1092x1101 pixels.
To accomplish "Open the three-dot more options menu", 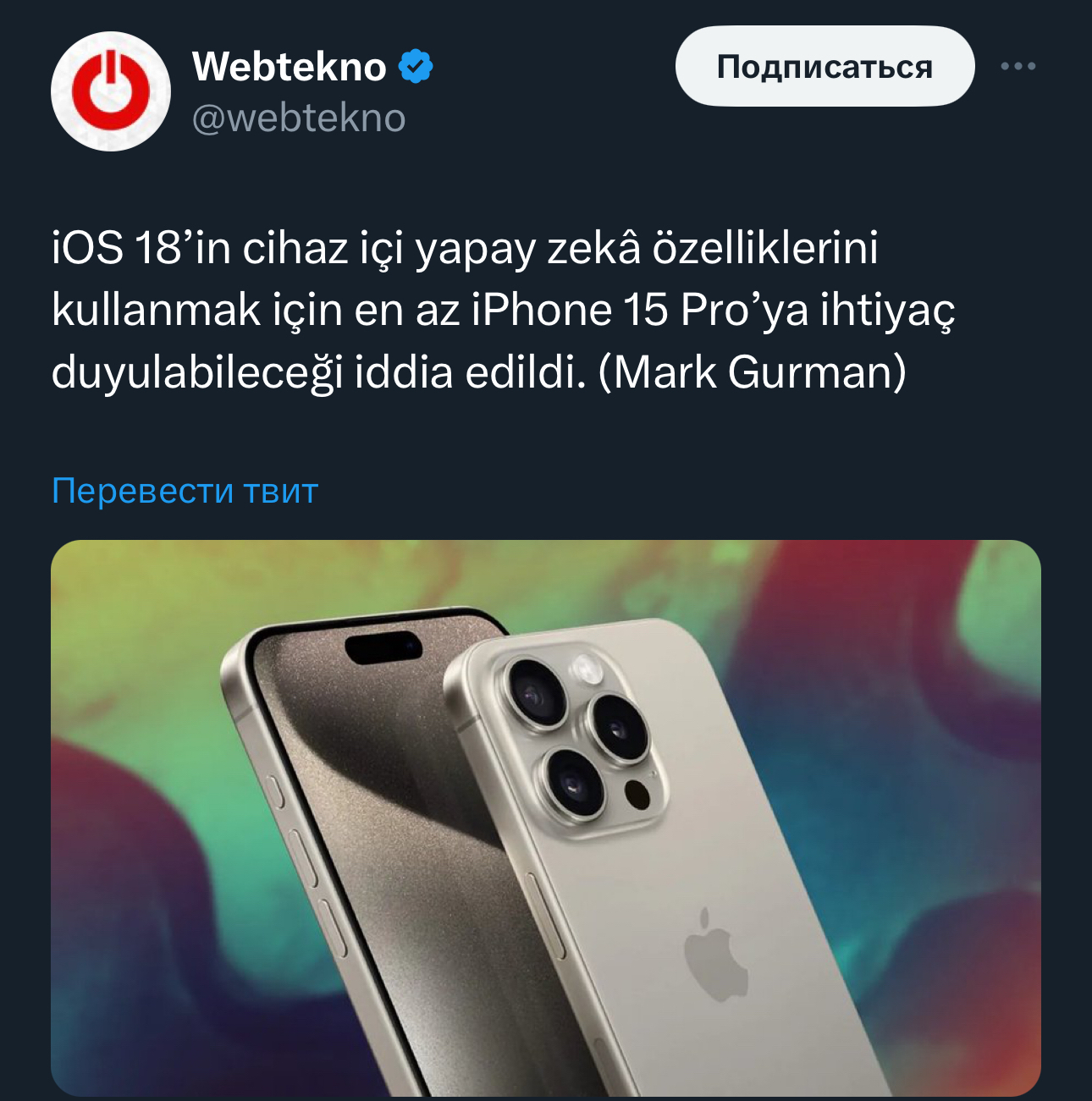I will [x=1018, y=66].
